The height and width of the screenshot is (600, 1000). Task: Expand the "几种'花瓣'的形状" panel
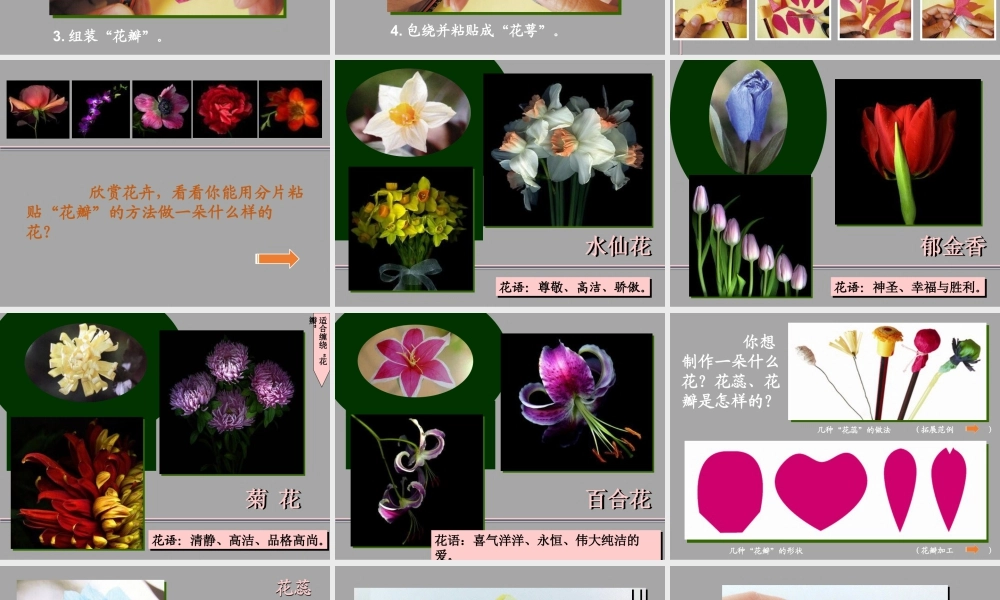coord(840,490)
